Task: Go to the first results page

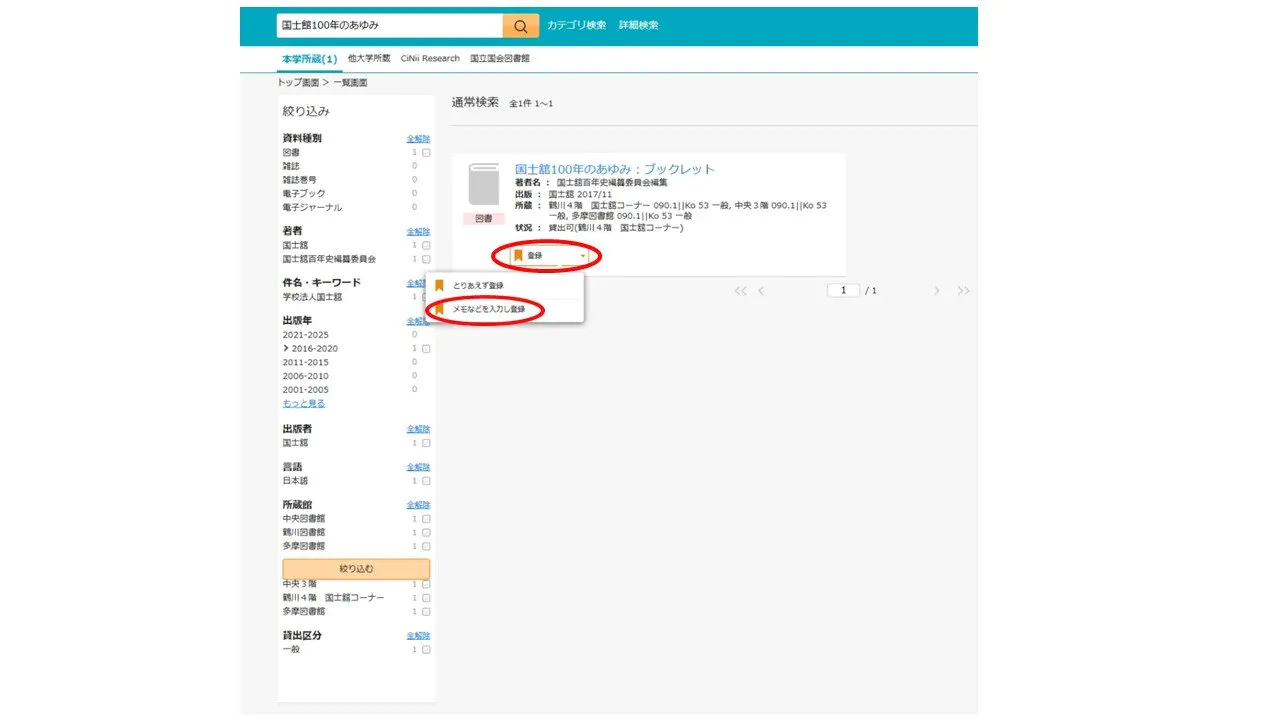Action: click(741, 291)
